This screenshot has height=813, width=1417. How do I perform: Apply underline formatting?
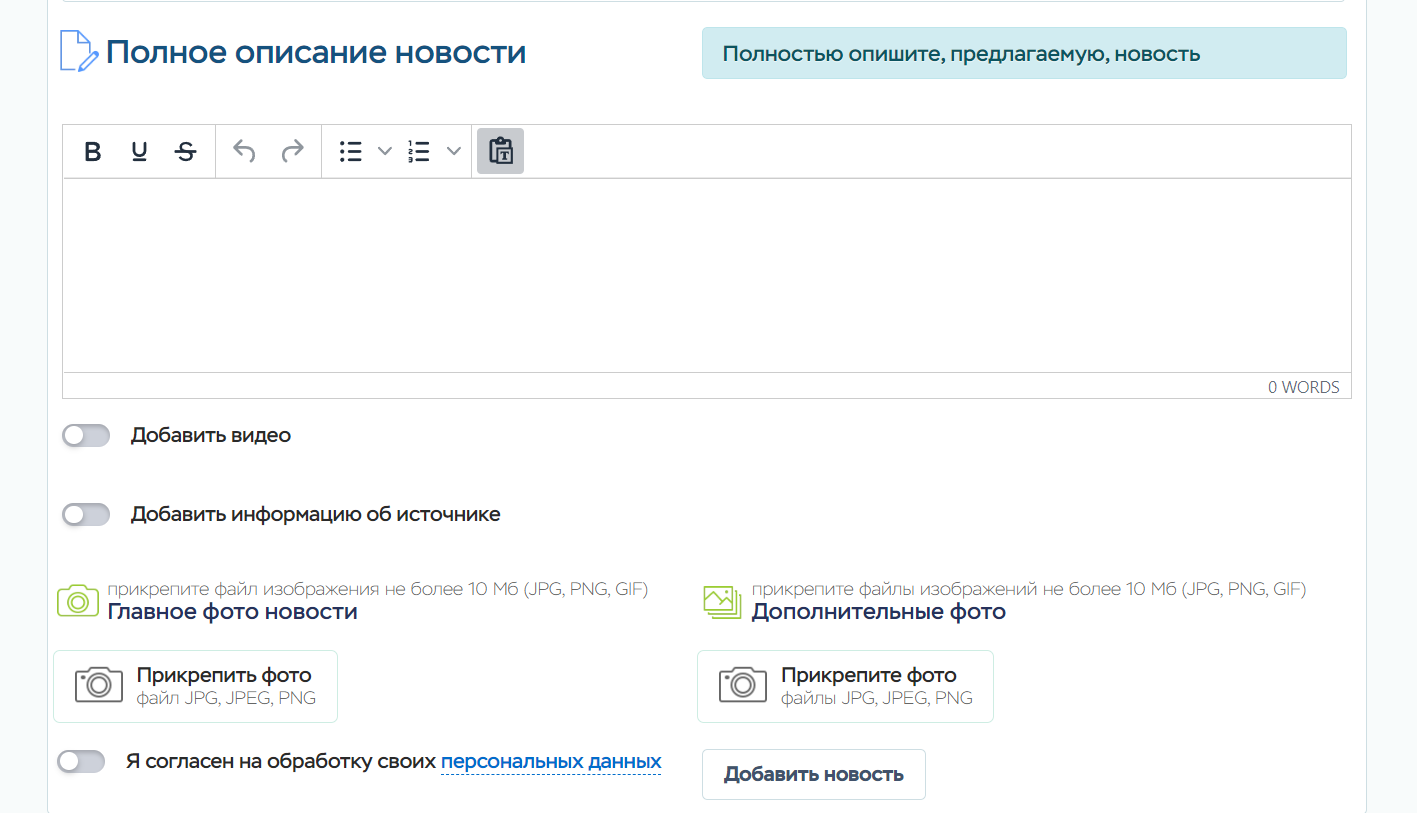[139, 152]
